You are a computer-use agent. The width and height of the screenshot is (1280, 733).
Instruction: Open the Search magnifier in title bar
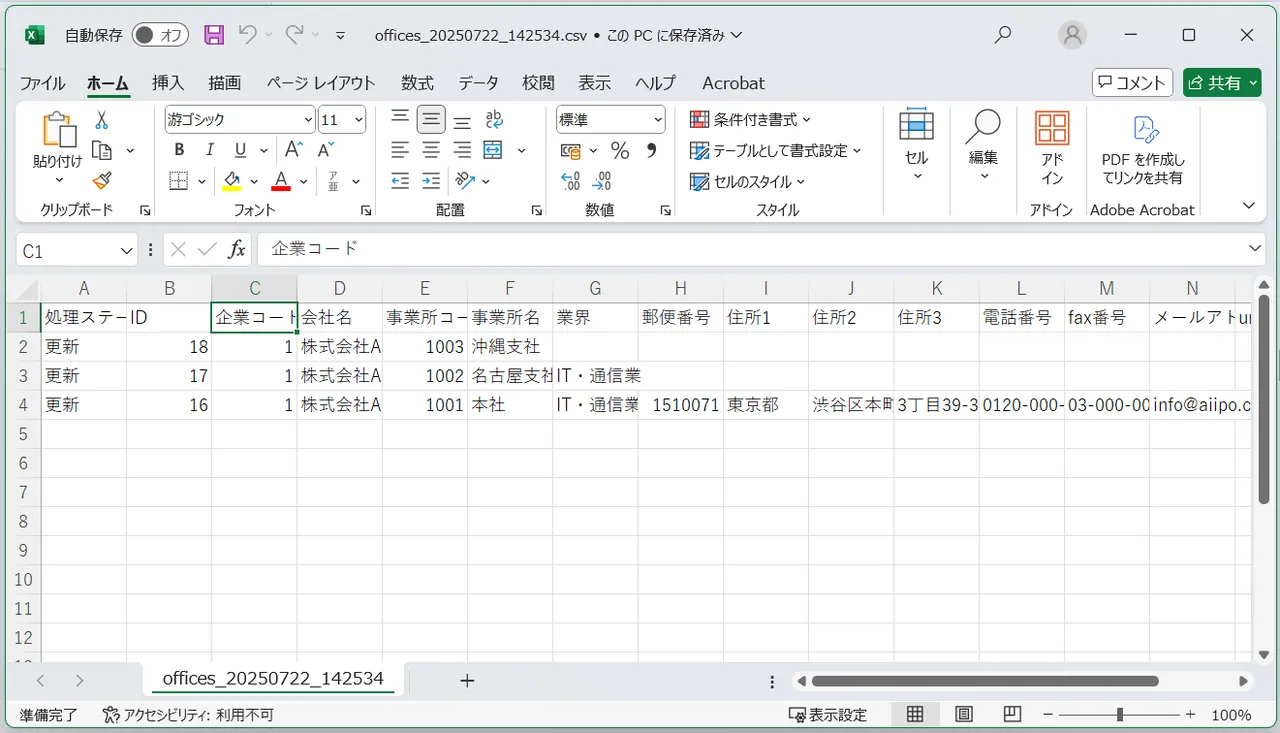pos(1003,35)
